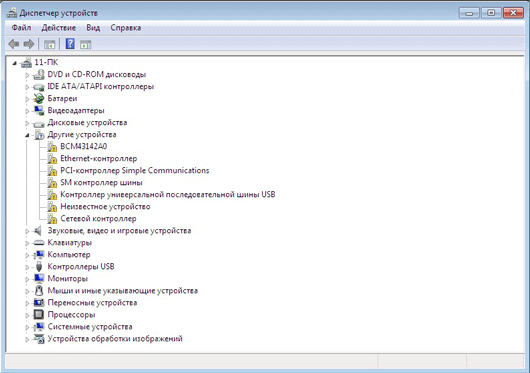
Task: Select the Сетевой контроллер entry
Action: coord(98,219)
